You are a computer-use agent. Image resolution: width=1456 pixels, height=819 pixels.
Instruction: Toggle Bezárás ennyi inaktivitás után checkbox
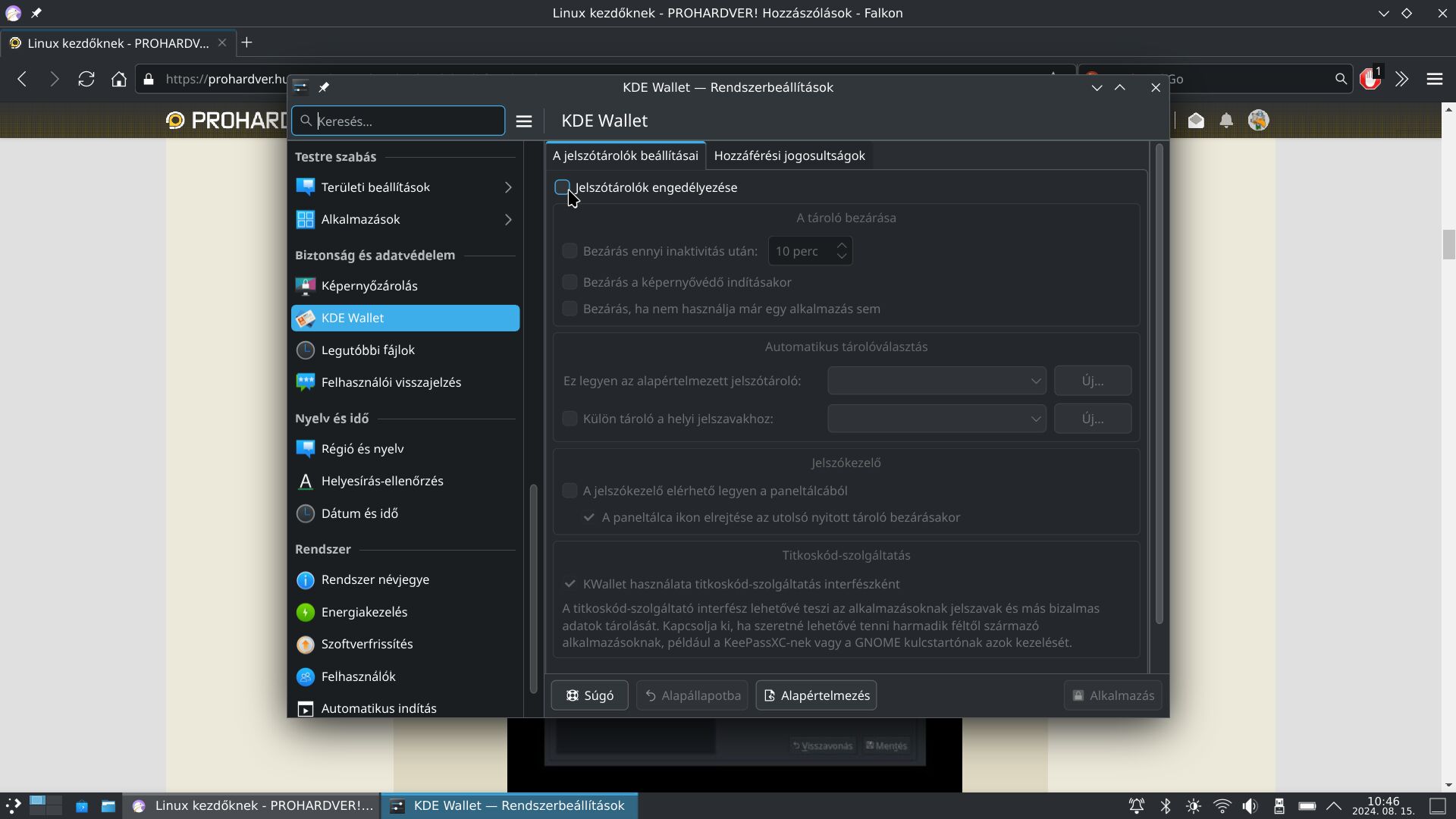tap(570, 251)
